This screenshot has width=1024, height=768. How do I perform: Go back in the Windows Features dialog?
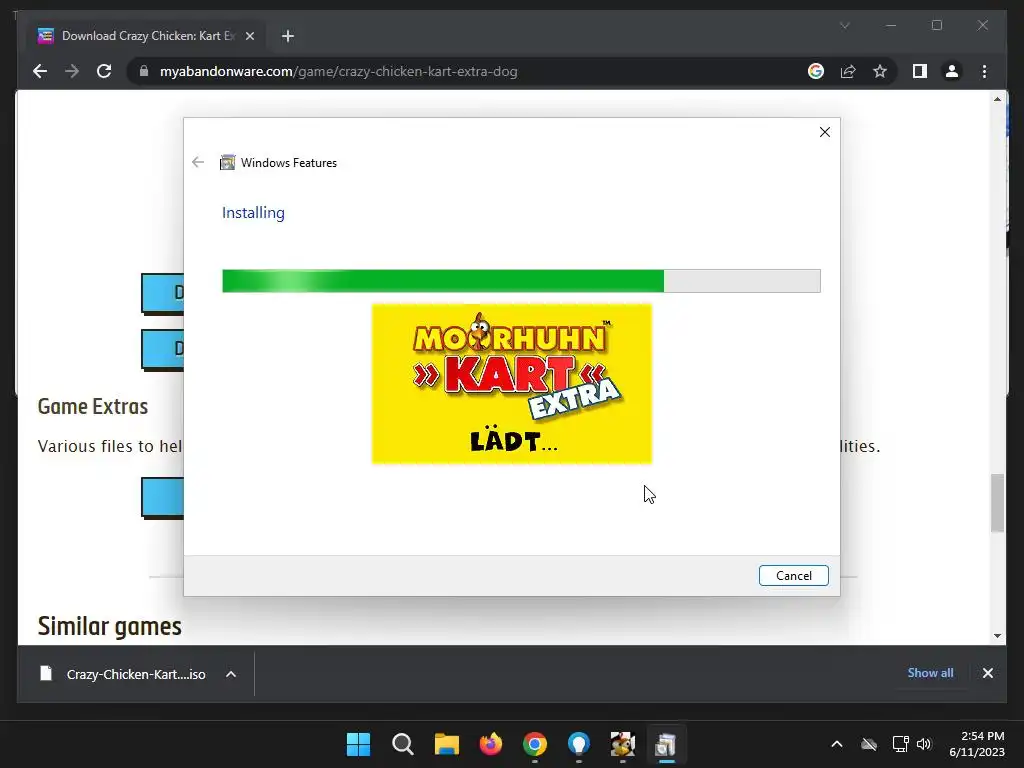click(198, 162)
